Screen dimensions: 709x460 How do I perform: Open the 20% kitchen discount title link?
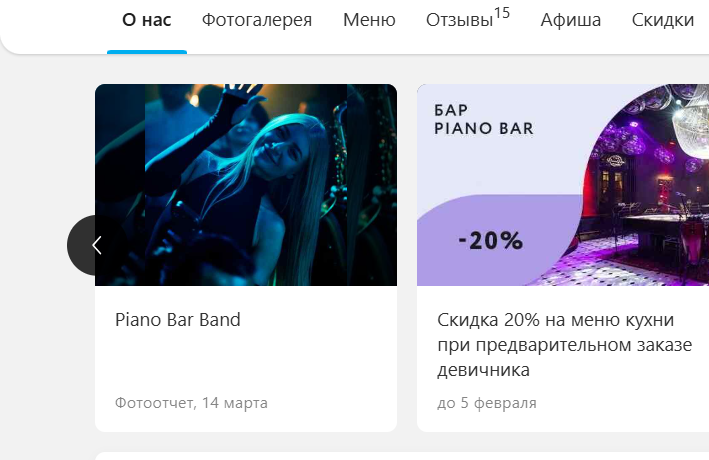pos(564,345)
